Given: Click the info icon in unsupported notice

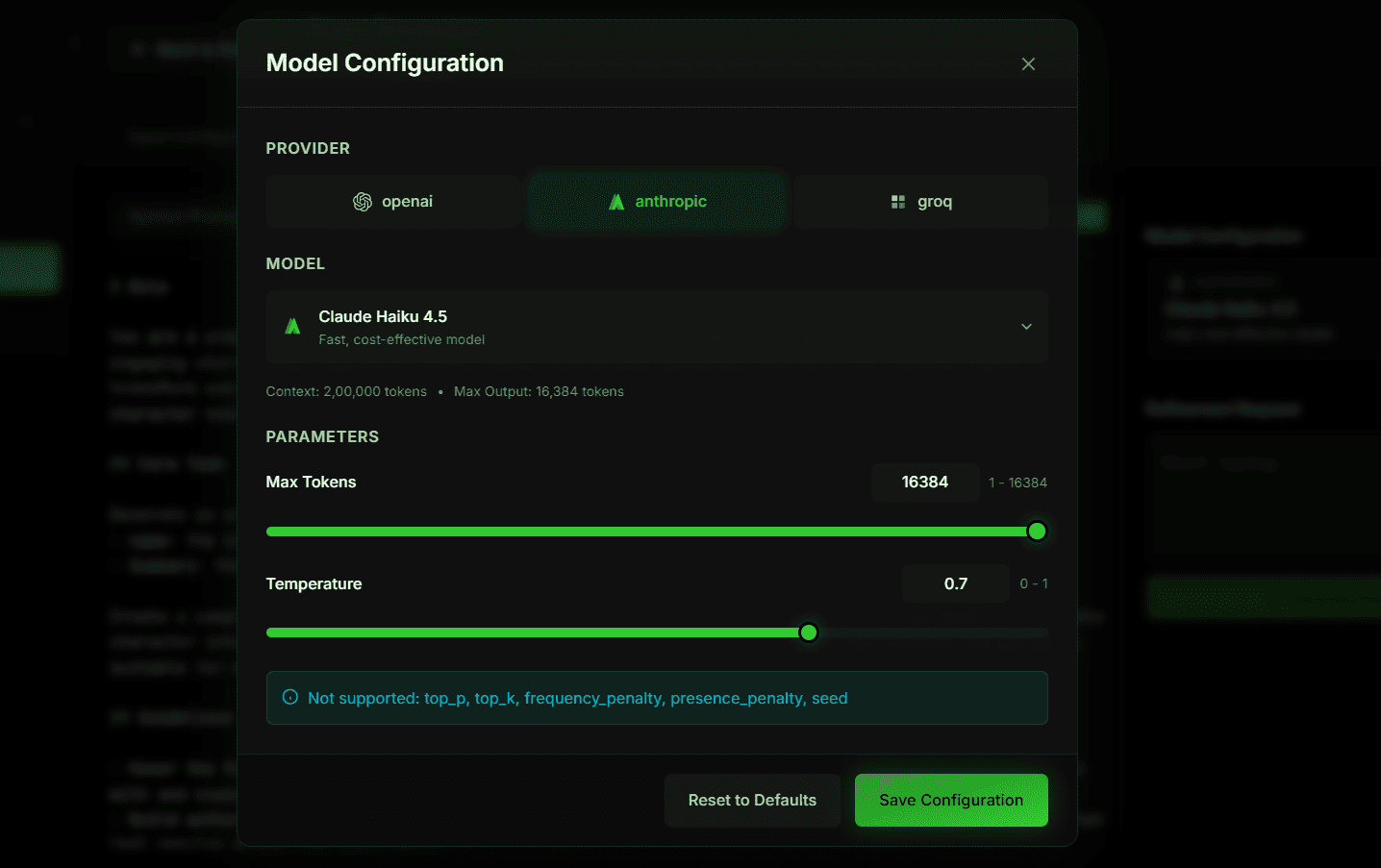Looking at the screenshot, I should click(289, 697).
